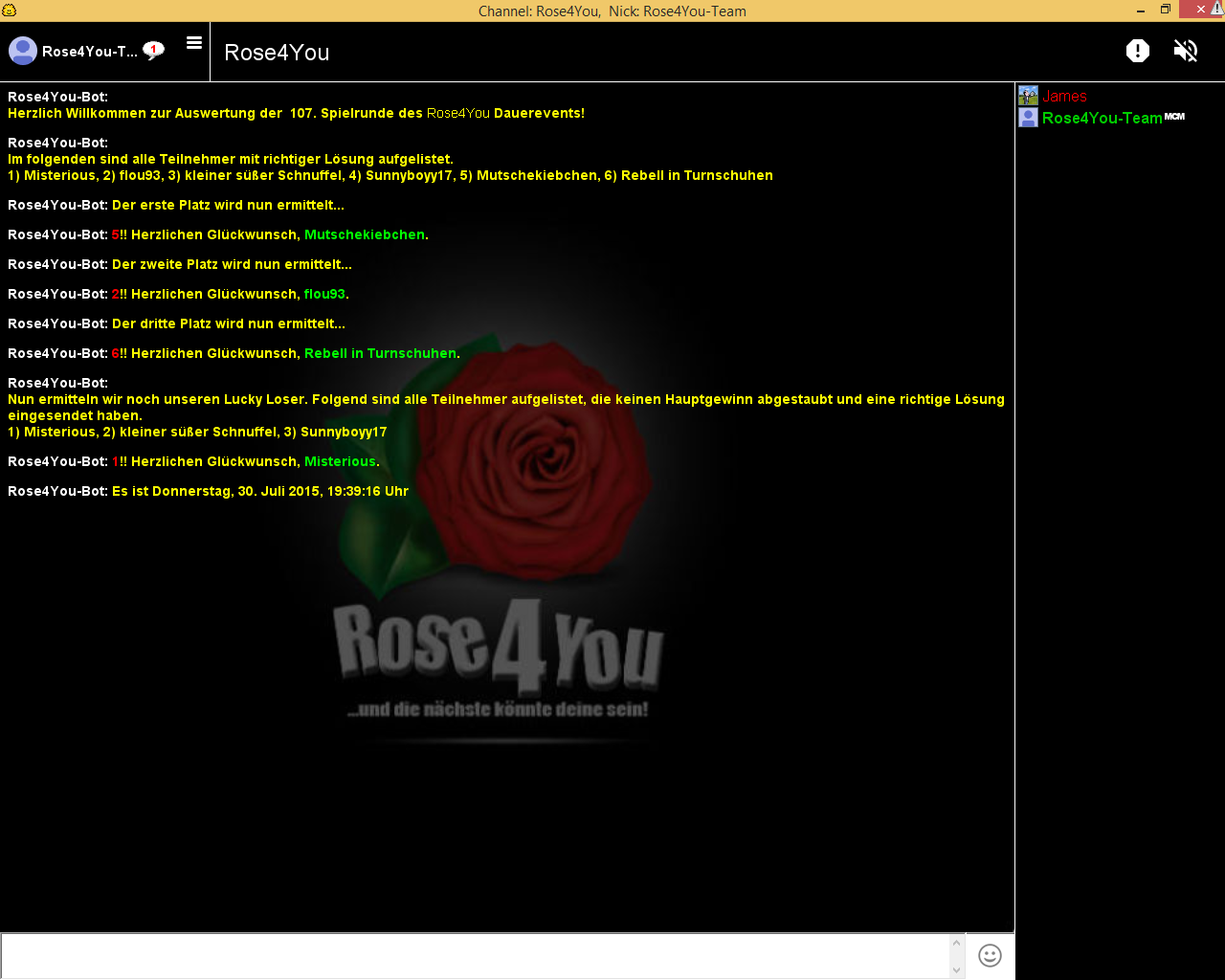Click the green Mutschekiebchen winner name

[364, 234]
